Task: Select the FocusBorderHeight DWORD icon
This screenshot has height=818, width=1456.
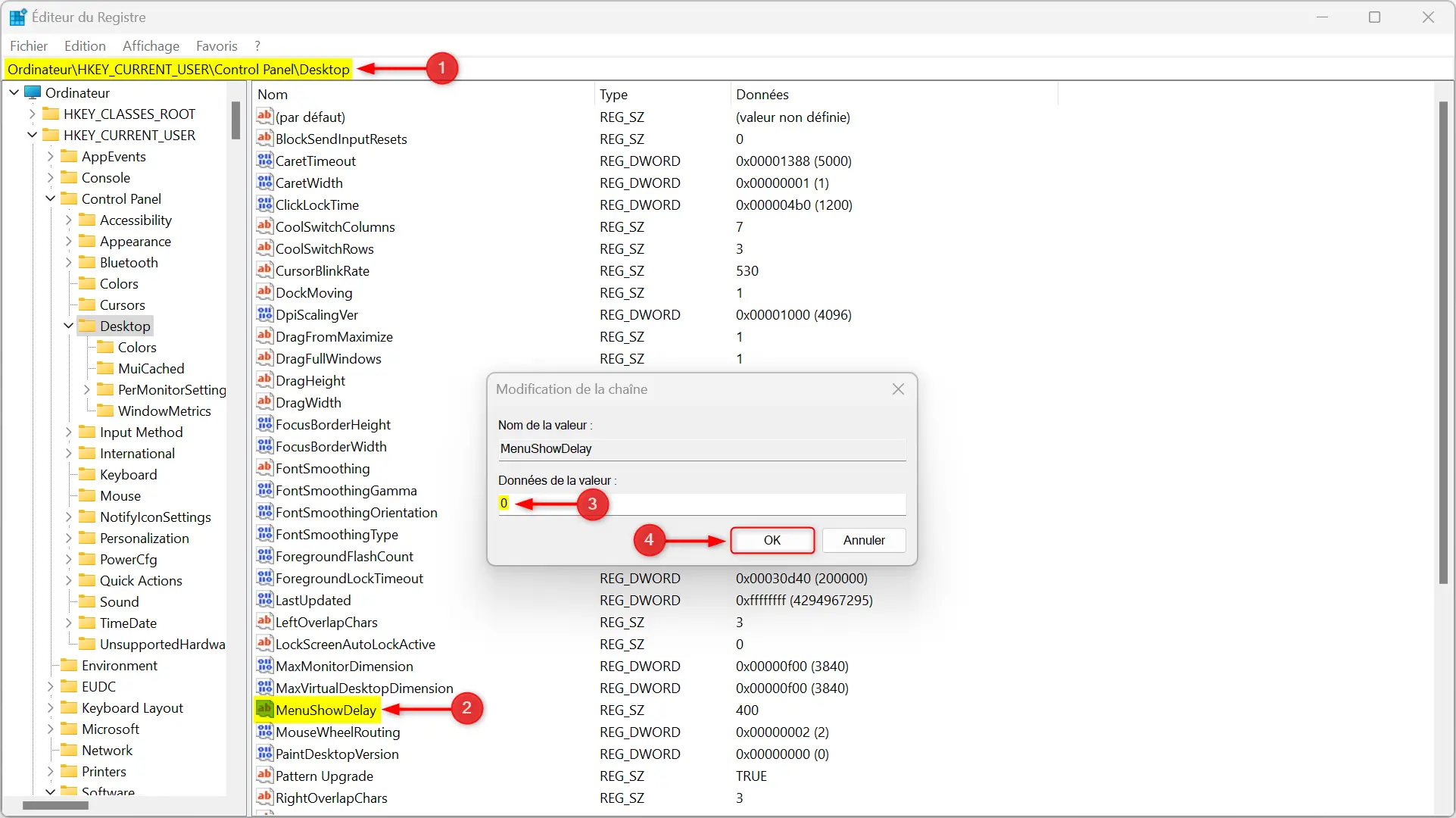Action: 264,424
